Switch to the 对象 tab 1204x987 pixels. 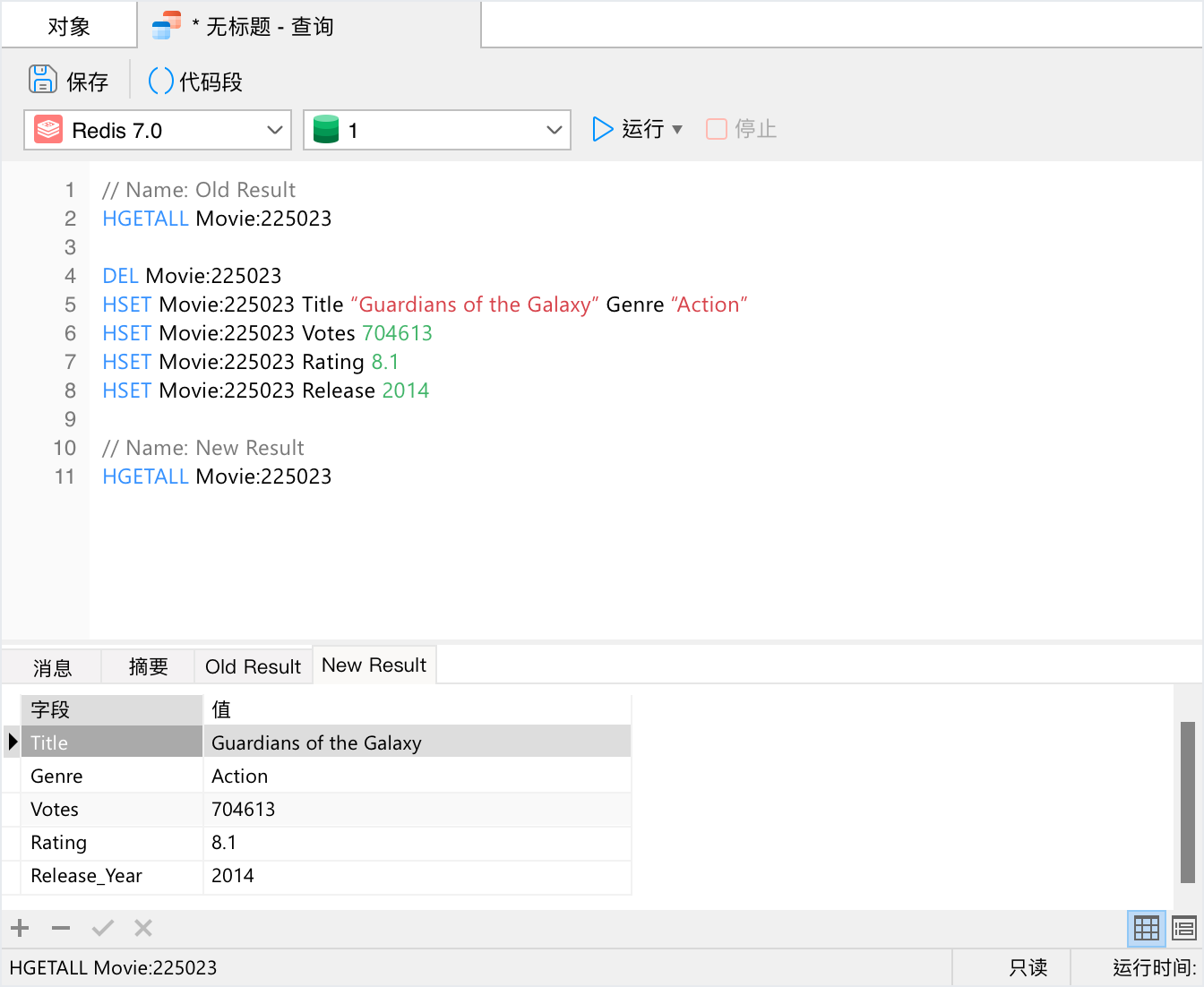69,26
